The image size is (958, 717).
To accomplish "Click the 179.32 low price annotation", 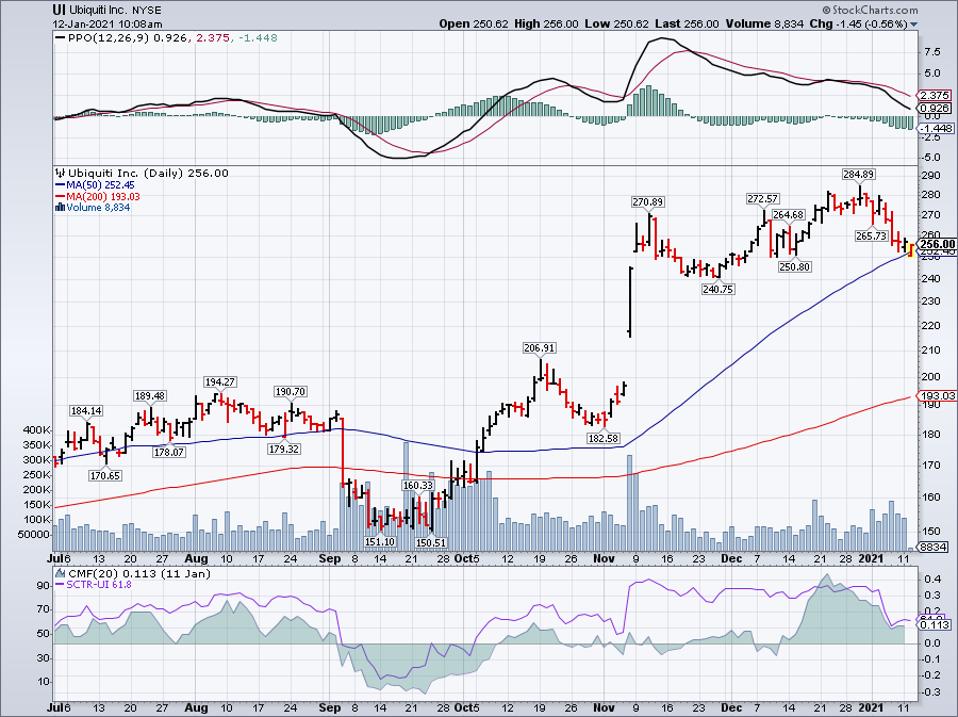I will [x=284, y=449].
